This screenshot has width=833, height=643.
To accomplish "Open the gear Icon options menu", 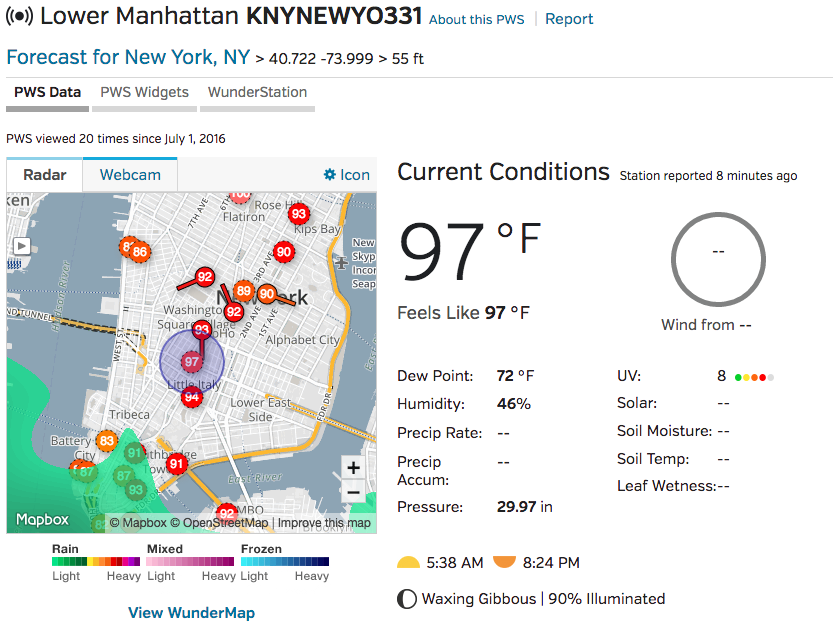I will click(x=346, y=175).
